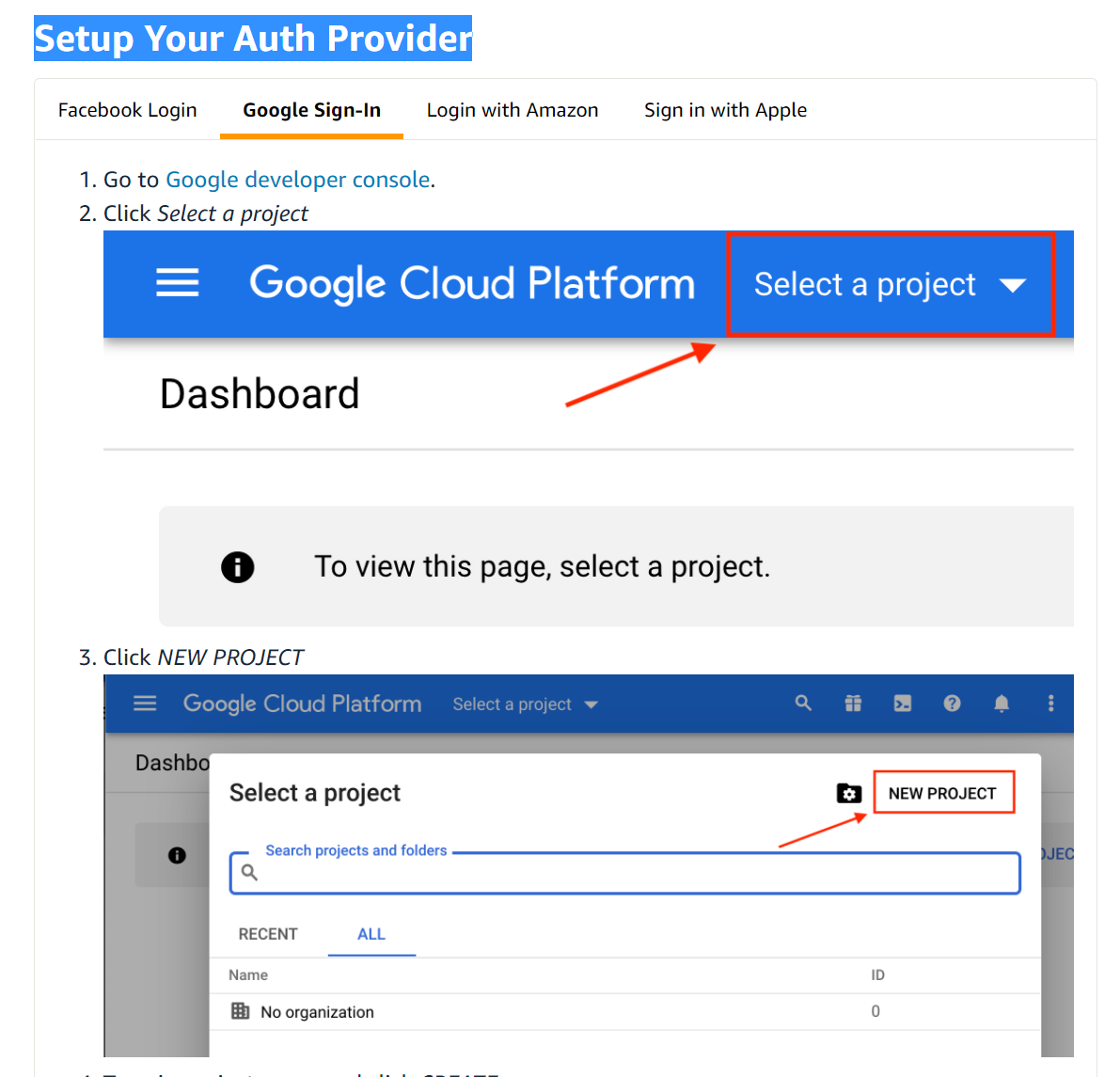
Task: Select the No organization row
Action: point(625,1012)
